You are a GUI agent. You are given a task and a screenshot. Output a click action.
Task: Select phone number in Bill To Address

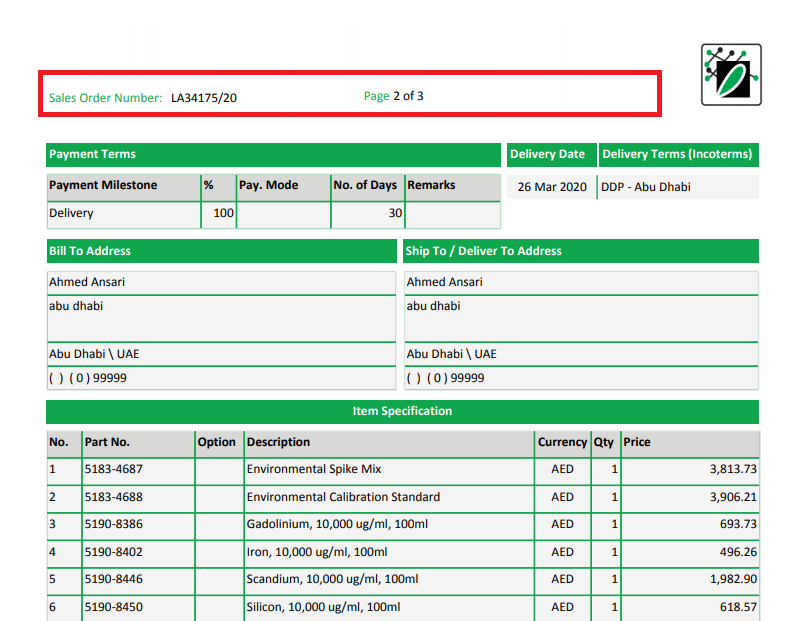[x=88, y=378]
